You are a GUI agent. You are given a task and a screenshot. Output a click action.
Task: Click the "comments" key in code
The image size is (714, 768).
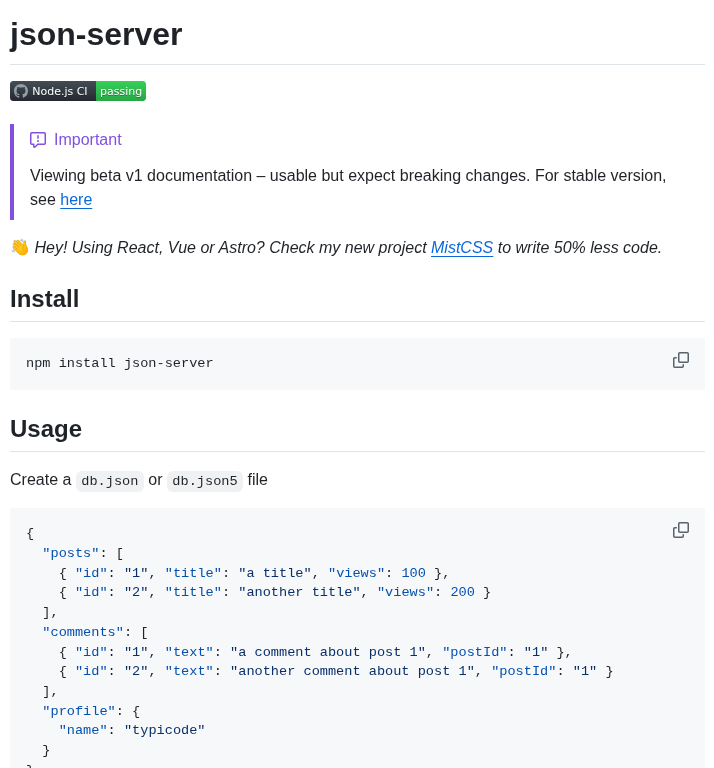(x=83, y=632)
